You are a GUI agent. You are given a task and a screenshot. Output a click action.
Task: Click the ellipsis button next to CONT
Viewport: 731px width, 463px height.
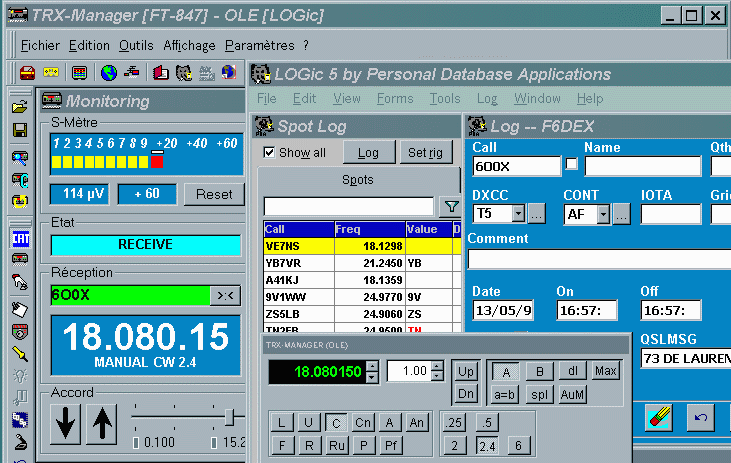click(621, 214)
